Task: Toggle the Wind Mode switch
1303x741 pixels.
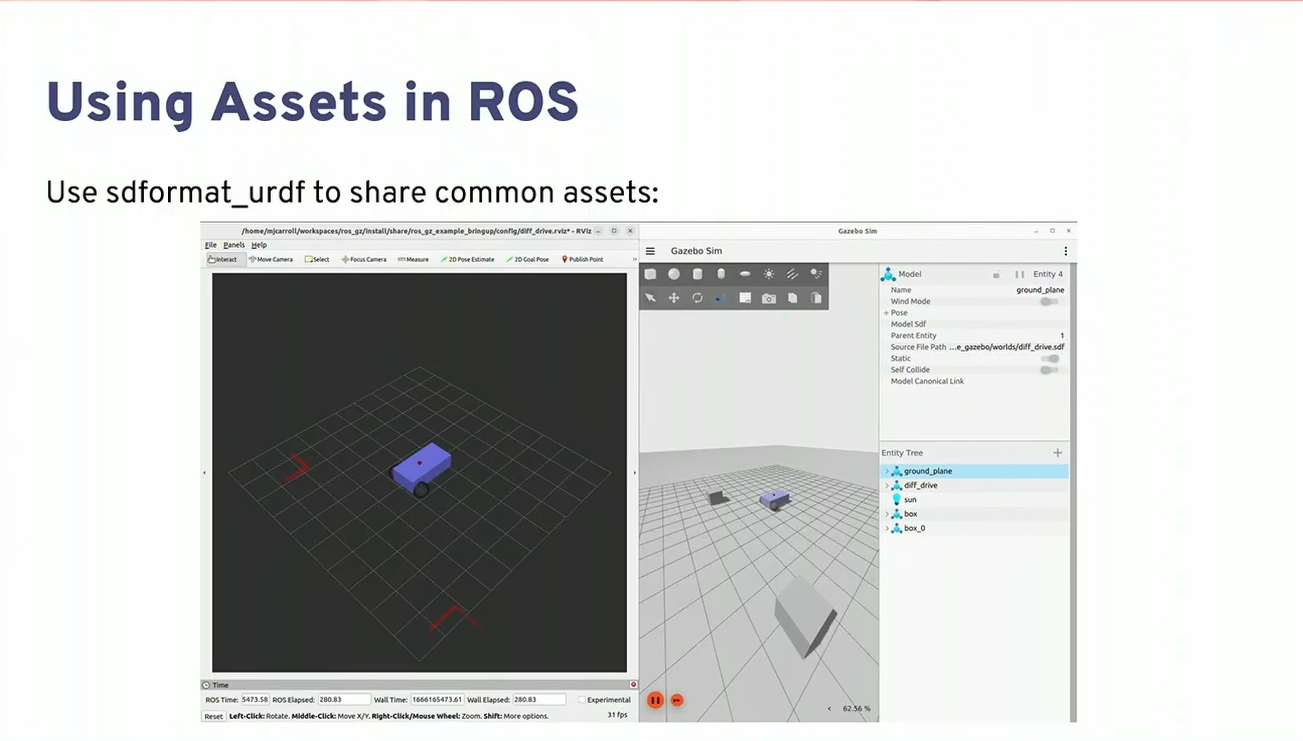Action: tap(1048, 301)
